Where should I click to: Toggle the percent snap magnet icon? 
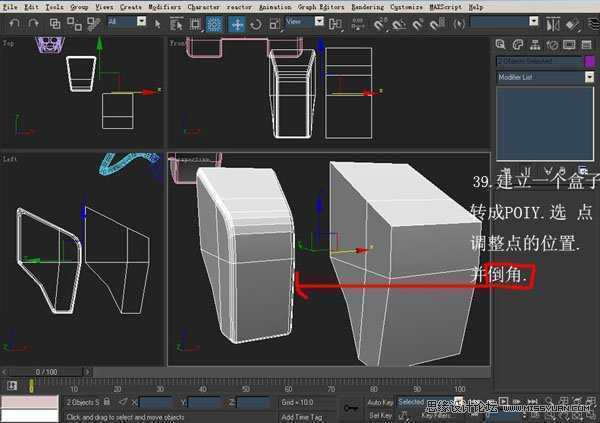[x=418, y=24]
